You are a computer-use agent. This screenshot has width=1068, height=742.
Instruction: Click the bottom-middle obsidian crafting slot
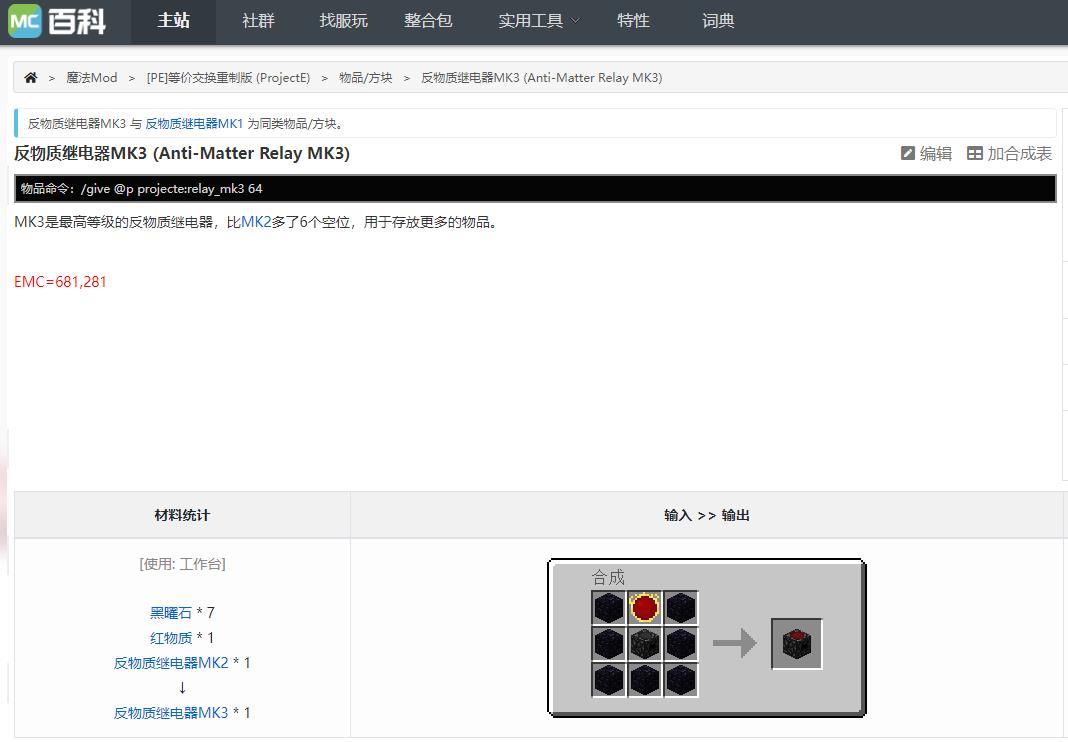[644, 679]
